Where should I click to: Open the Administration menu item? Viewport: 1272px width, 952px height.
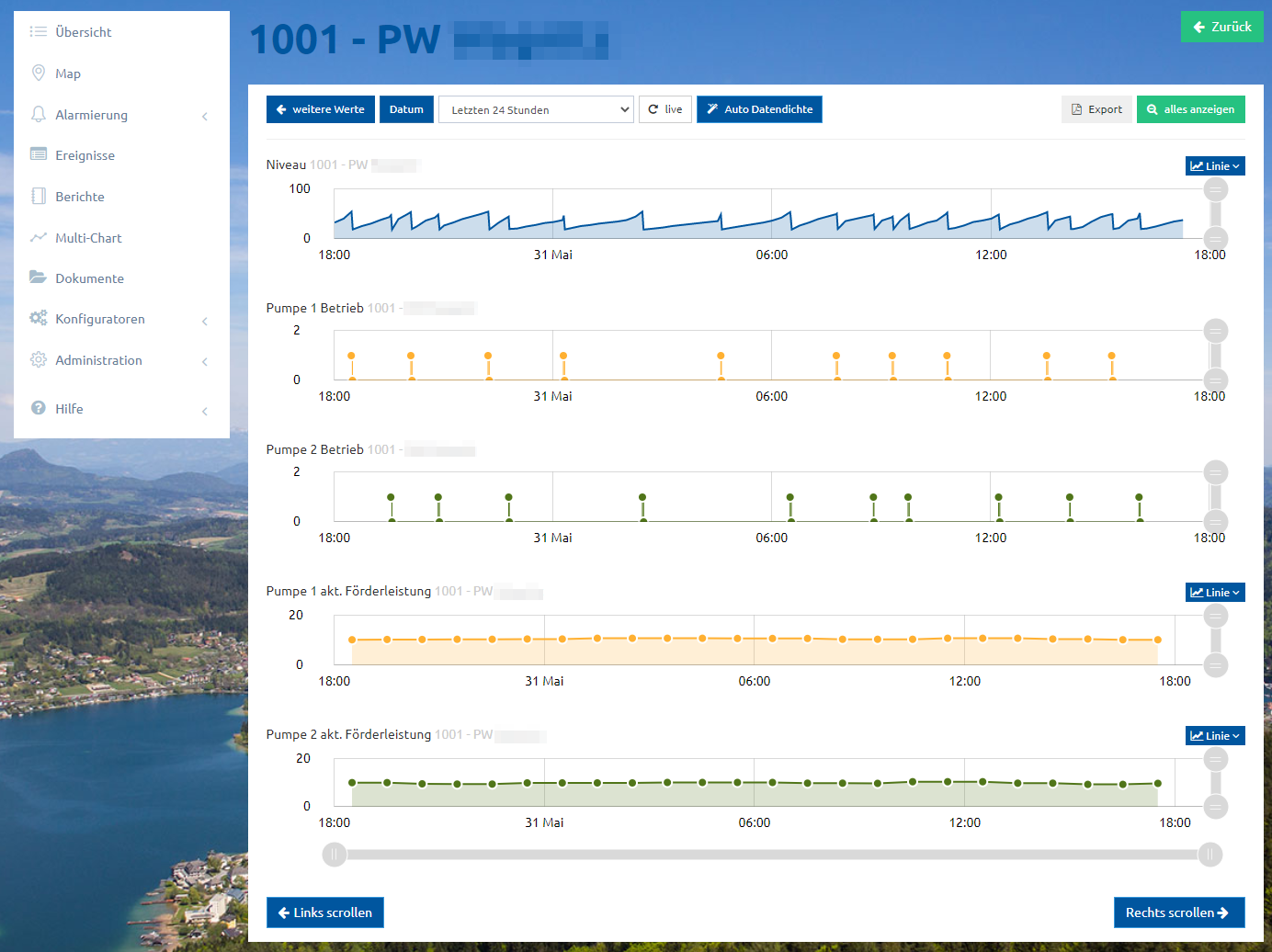point(98,360)
